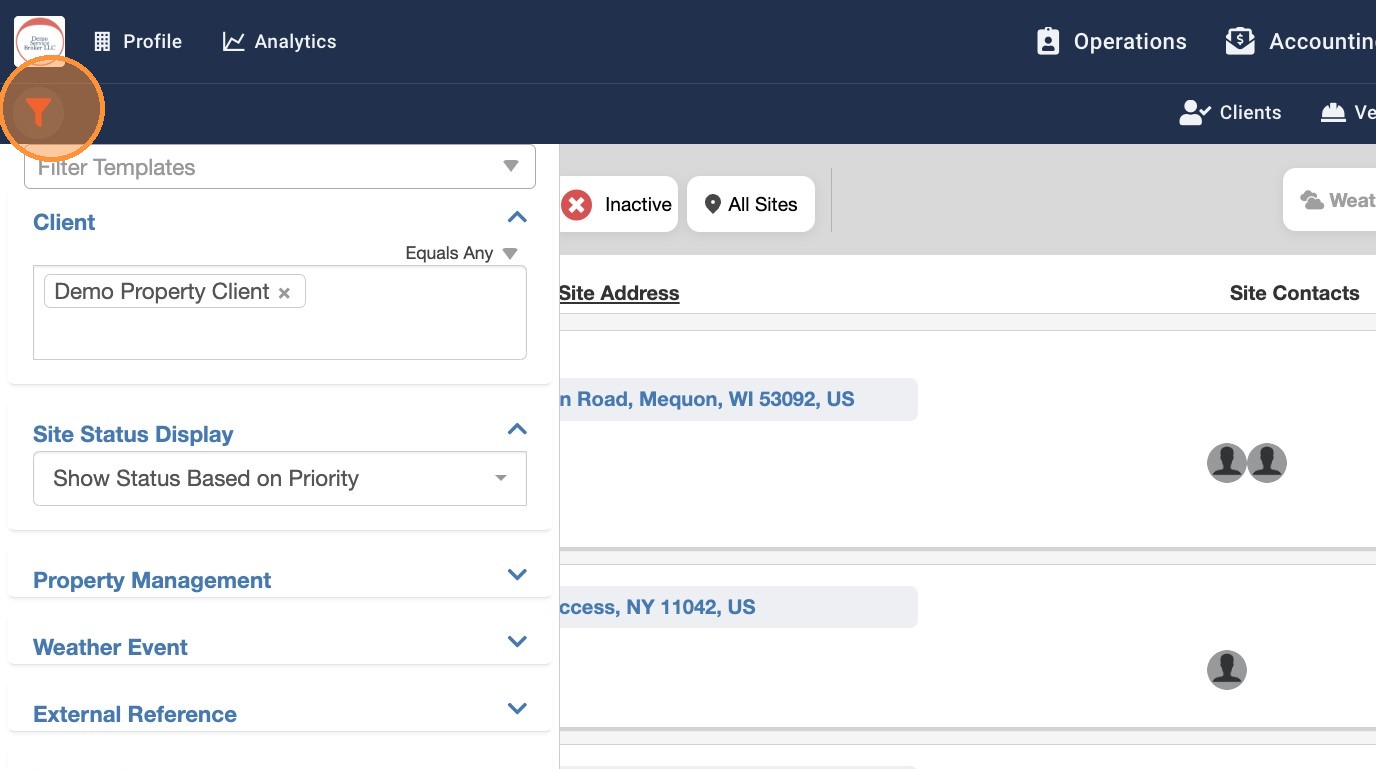Change the Equals Any operator
This screenshot has height=769, width=1376.
coord(461,253)
